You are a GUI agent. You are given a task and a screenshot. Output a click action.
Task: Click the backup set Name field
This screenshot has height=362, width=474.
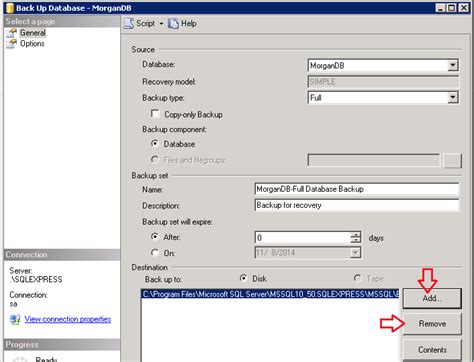pos(357,189)
